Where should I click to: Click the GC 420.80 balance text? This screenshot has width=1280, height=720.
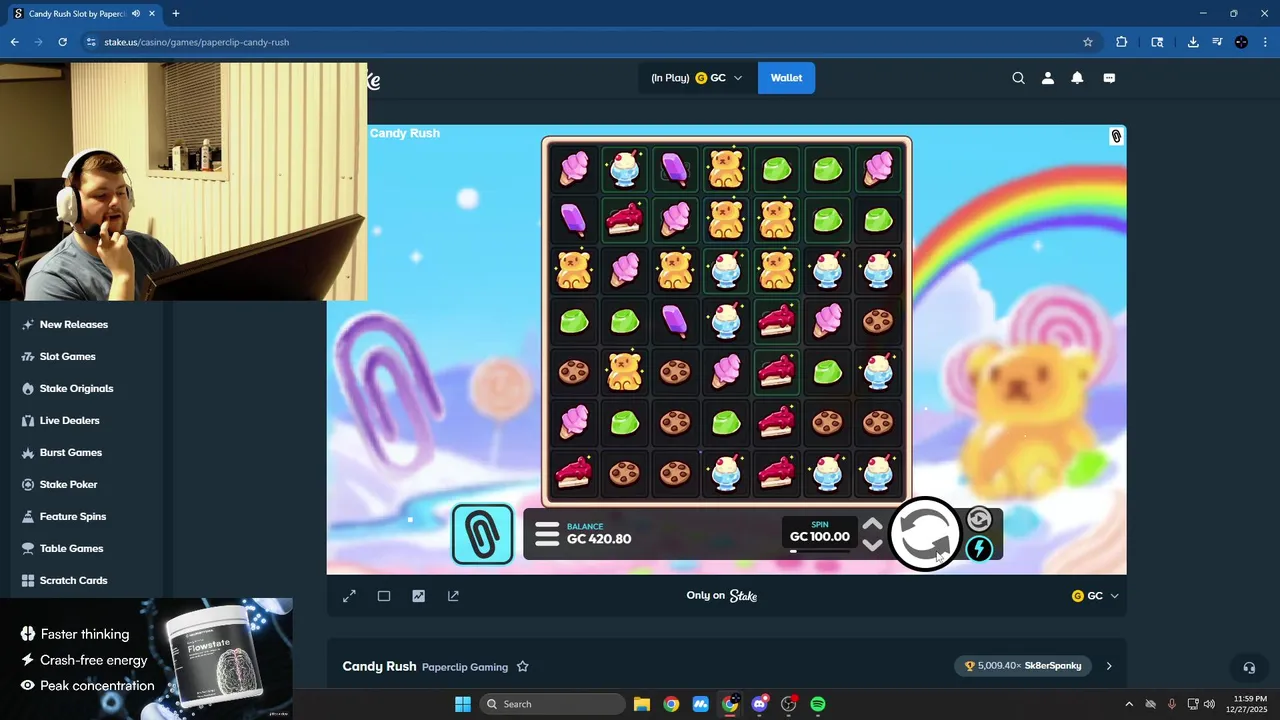pos(599,539)
